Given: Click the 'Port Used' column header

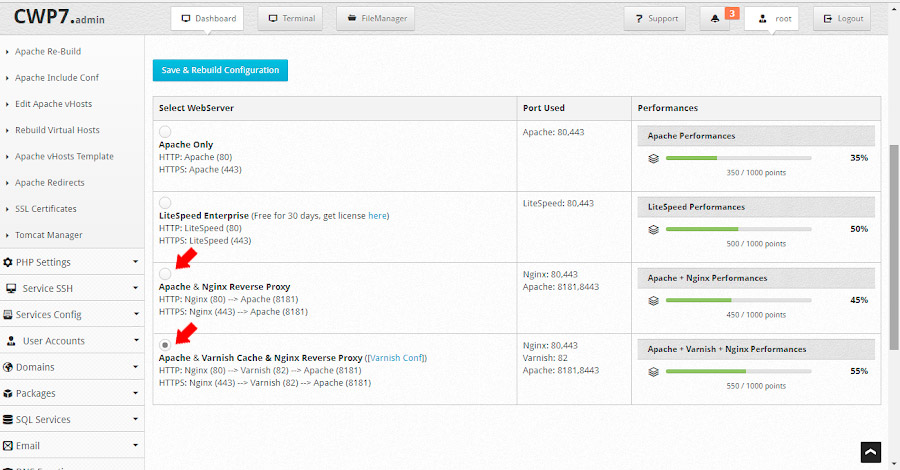Looking at the screenshot, I should (x=544, y=108).
